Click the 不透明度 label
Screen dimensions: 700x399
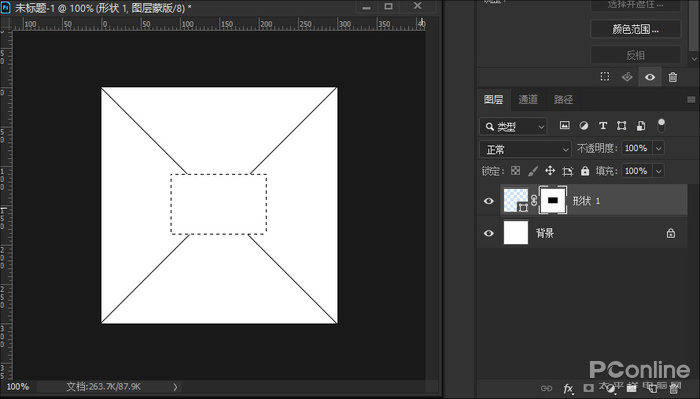pos(597,148)
